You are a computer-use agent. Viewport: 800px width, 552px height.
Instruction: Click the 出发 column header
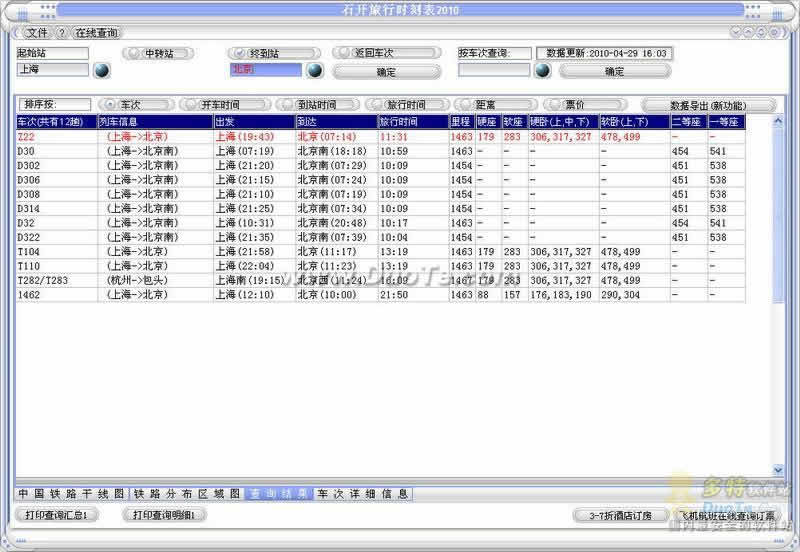255,122
